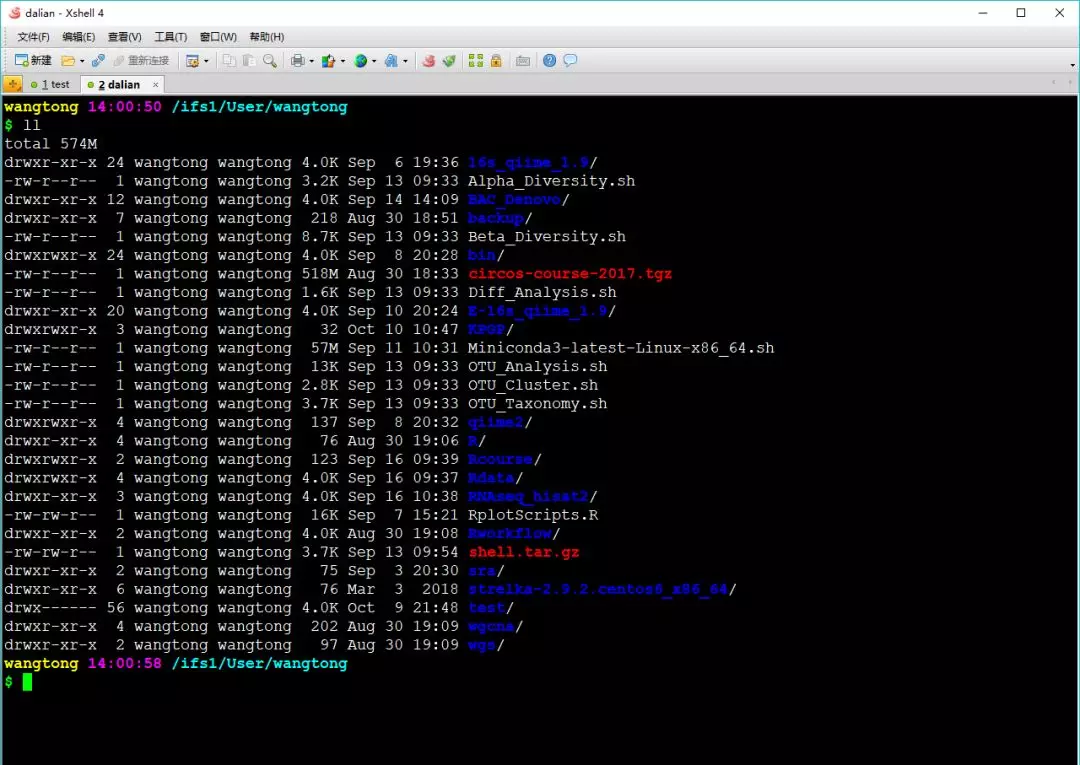
Task: Open the 帮助(H) menu
Action: pos(267,36)
